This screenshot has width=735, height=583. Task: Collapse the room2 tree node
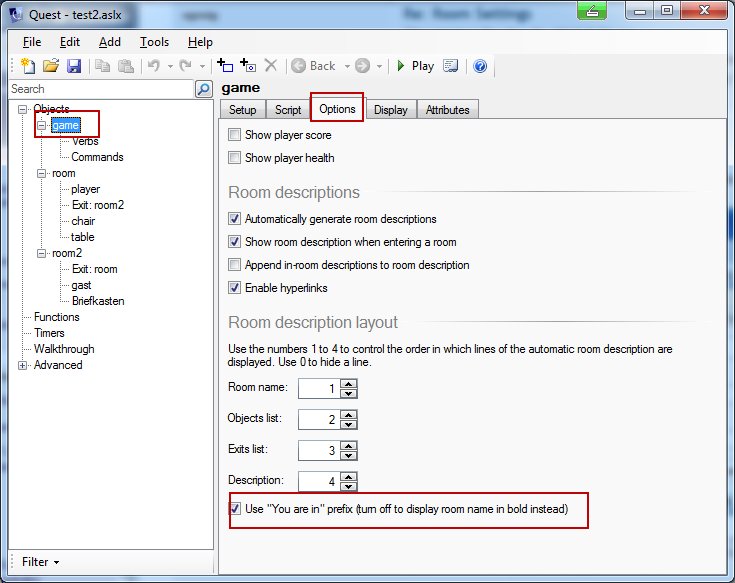point(41,253)
